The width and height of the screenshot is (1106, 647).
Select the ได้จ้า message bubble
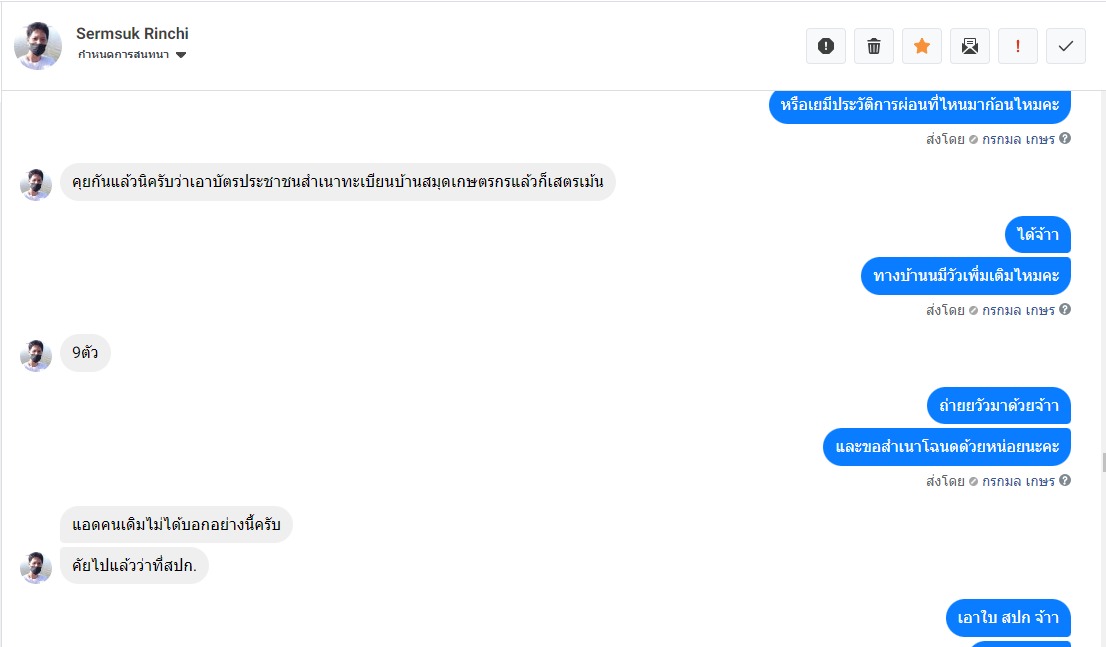tap(1038, 235)
